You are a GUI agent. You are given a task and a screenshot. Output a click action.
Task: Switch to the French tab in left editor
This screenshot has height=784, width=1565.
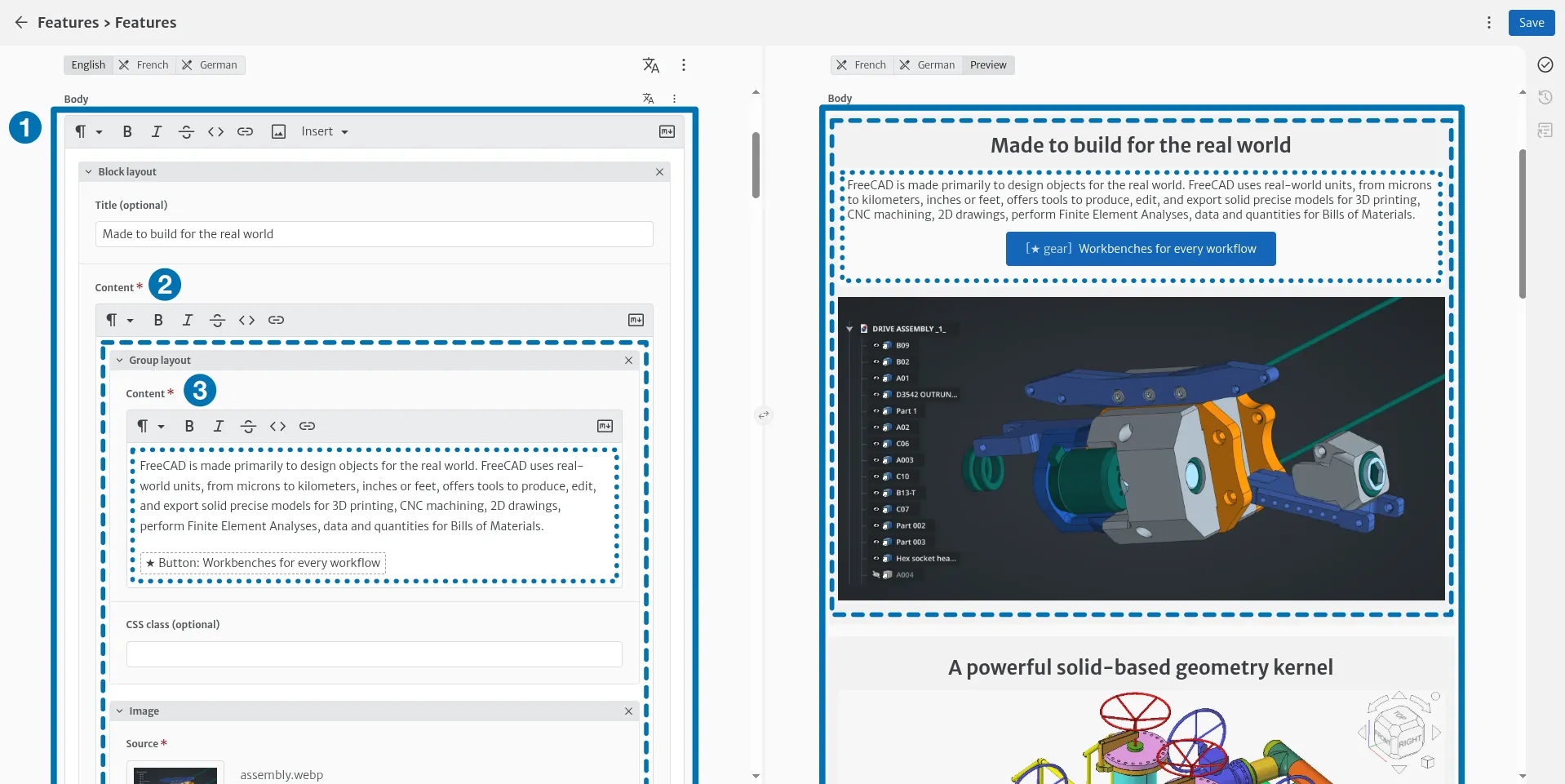(x=144, y=65)
